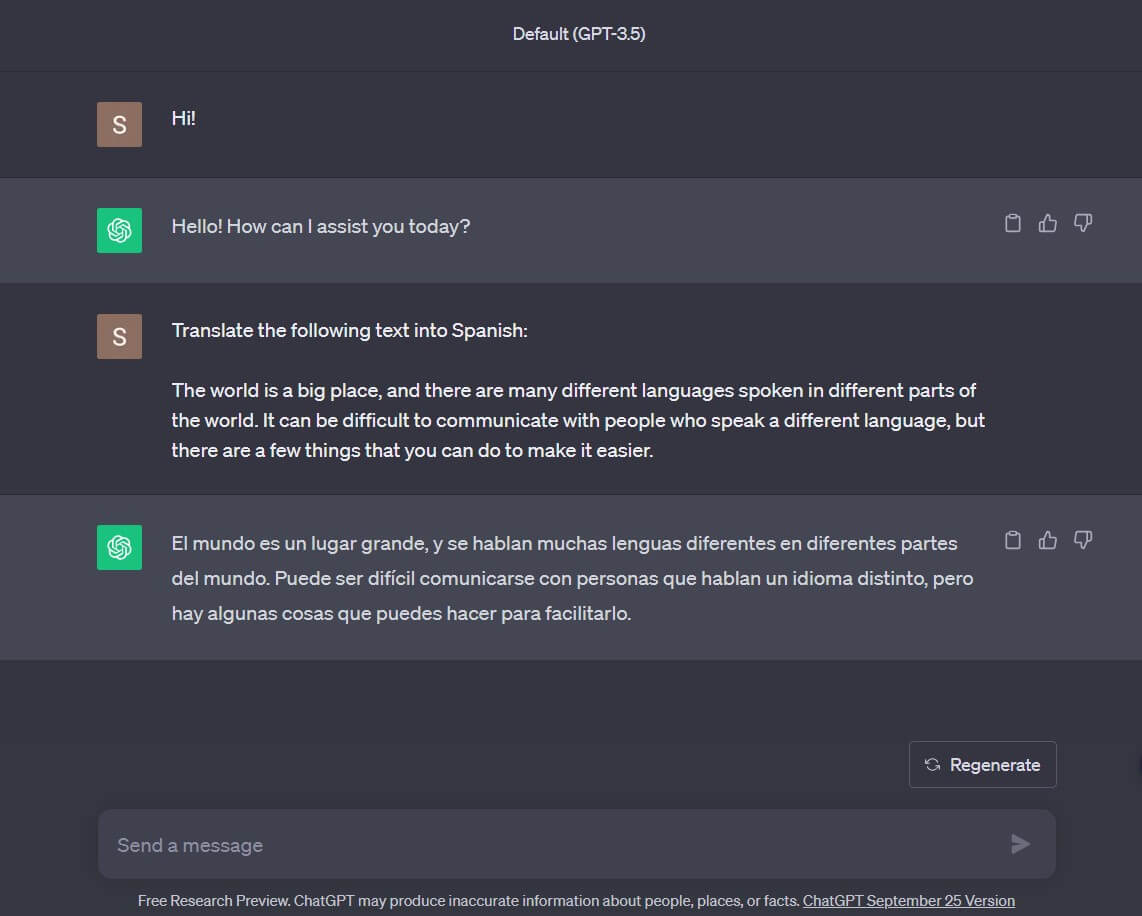Focus the "Send a message" input box
The height and width of the screenshot is (916, 1142).
550,845
